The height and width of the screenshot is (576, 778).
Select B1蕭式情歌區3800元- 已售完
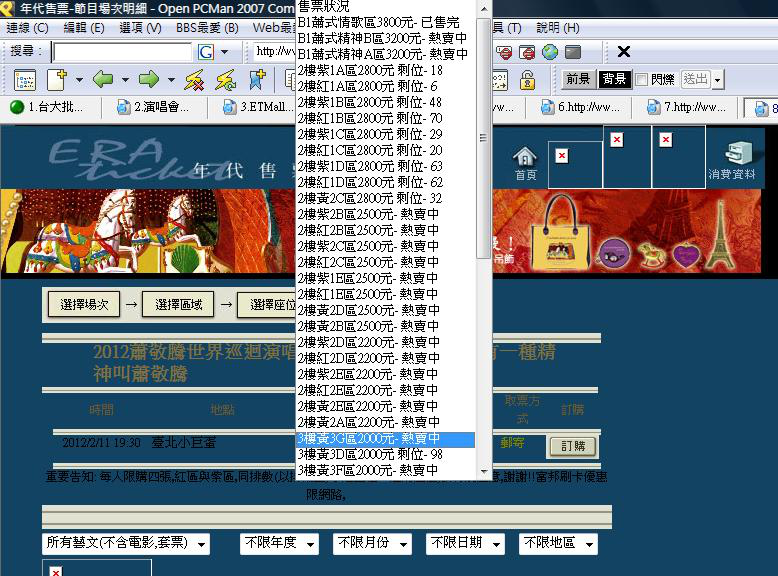tap(386, 22)
